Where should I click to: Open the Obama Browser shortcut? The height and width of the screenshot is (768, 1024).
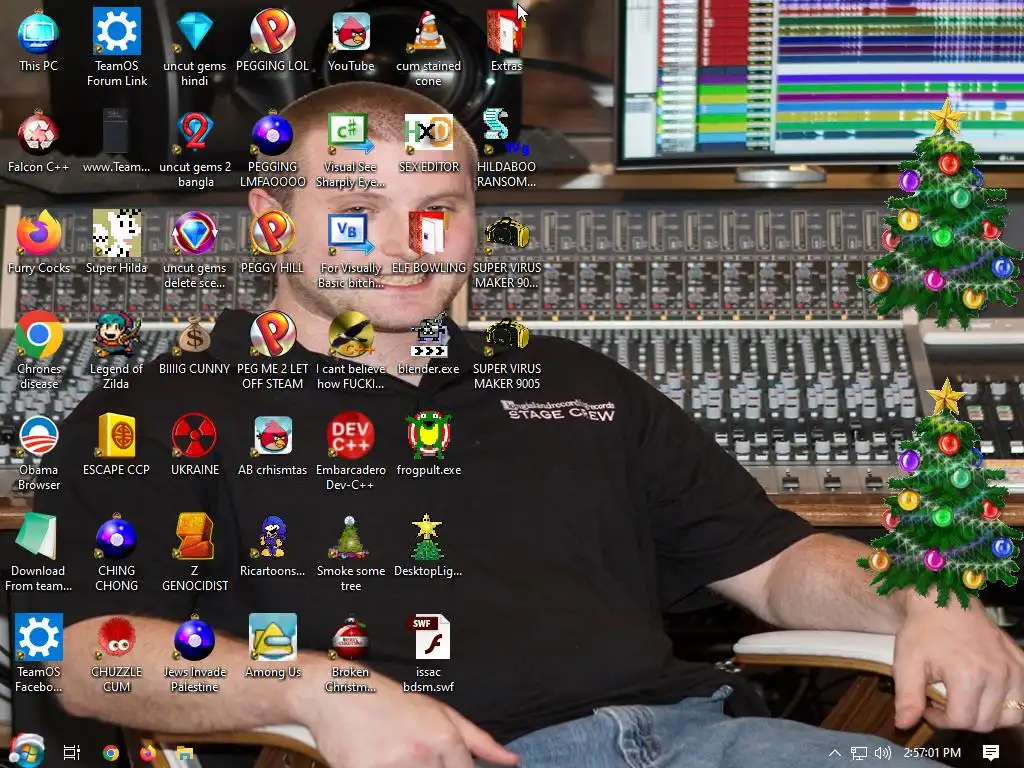(39, 436)
